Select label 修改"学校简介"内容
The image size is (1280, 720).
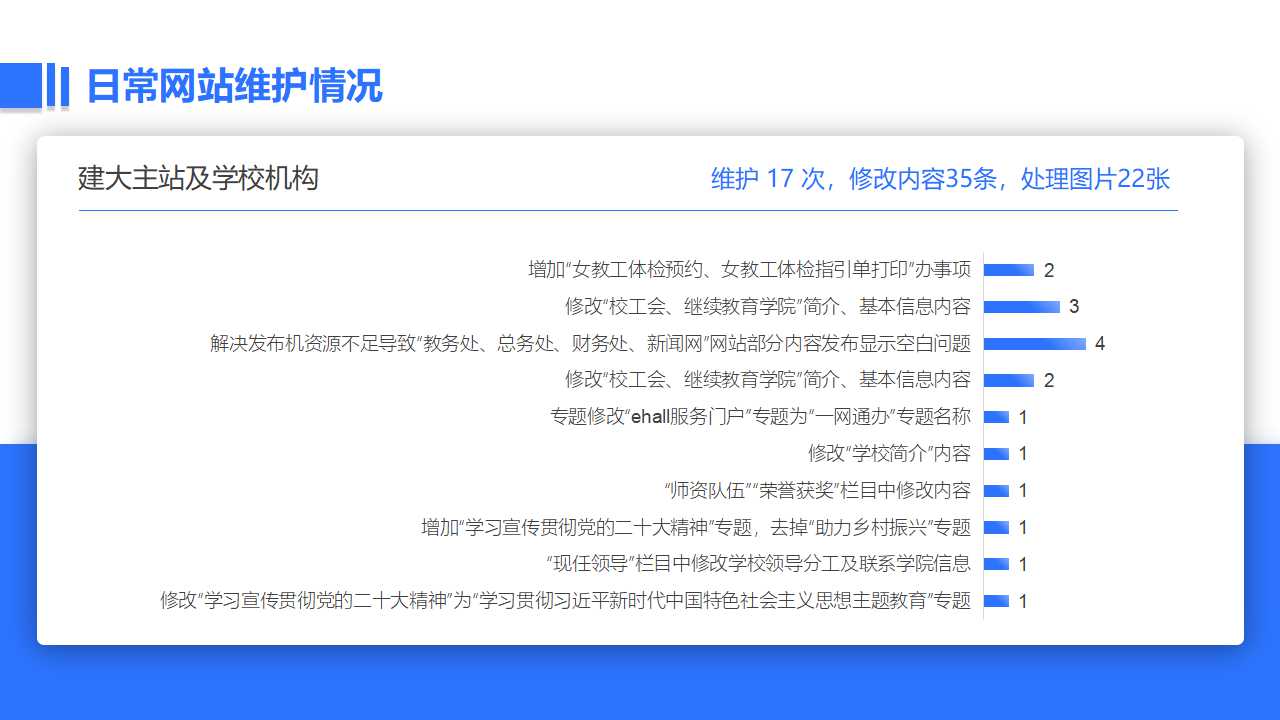pos(889,454)
